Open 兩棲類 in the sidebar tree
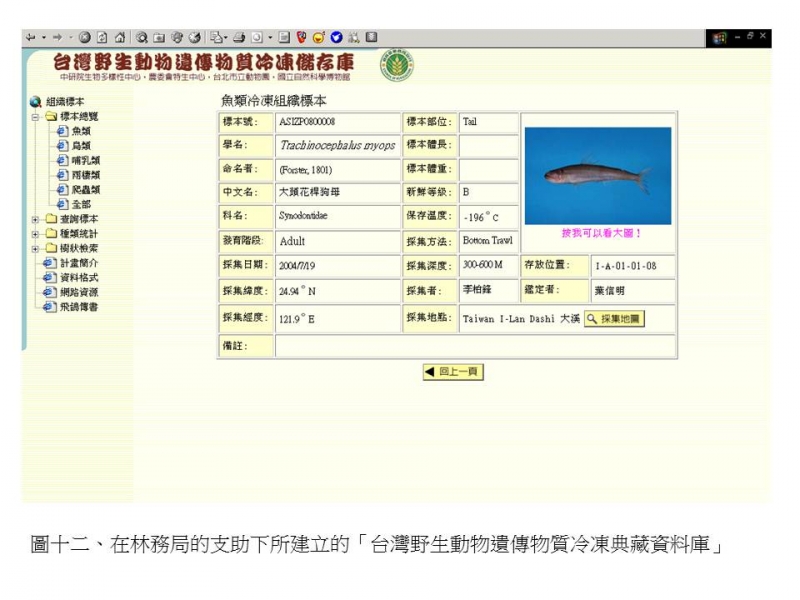Screen dimensions: 800x600 pos(85,175)
